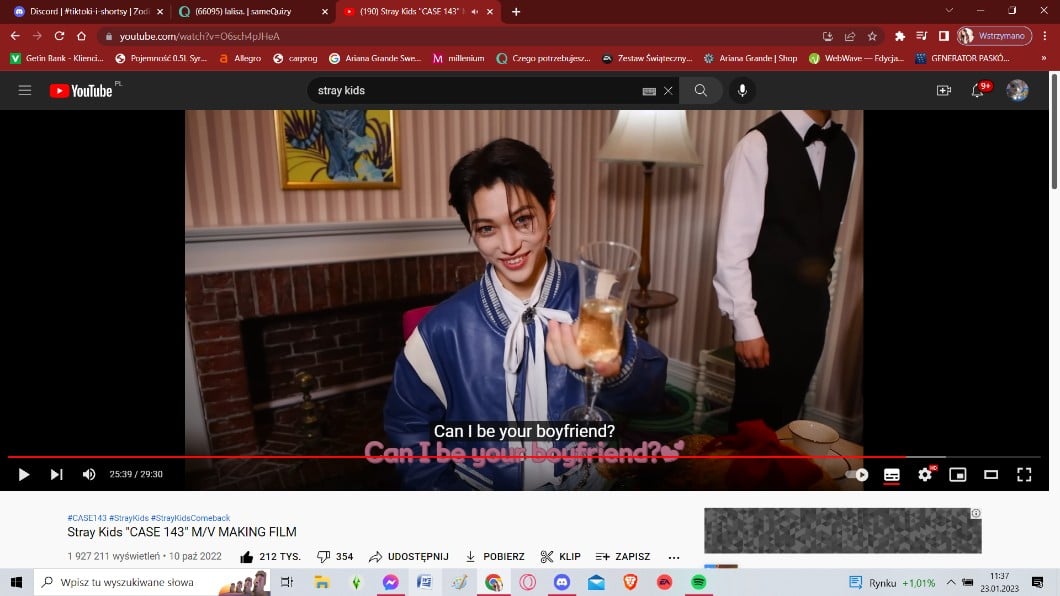Search by voice using microphone icon
The image size is (1060, 596).
pyautogui.click(x=742, y=91)
